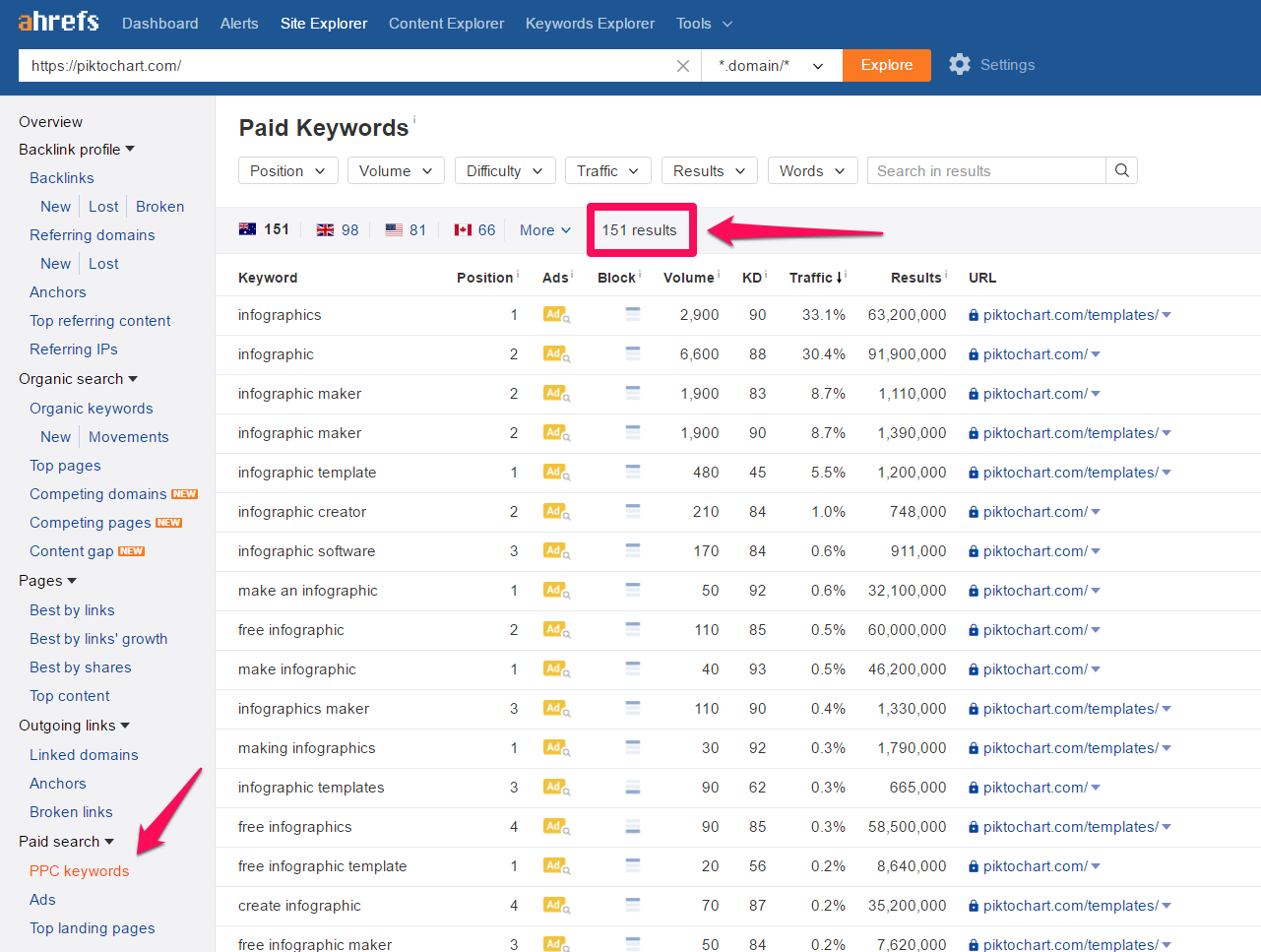Open the Ad preview icon for infographic template
Screen dimensions: 1261x952
[556, 473]
